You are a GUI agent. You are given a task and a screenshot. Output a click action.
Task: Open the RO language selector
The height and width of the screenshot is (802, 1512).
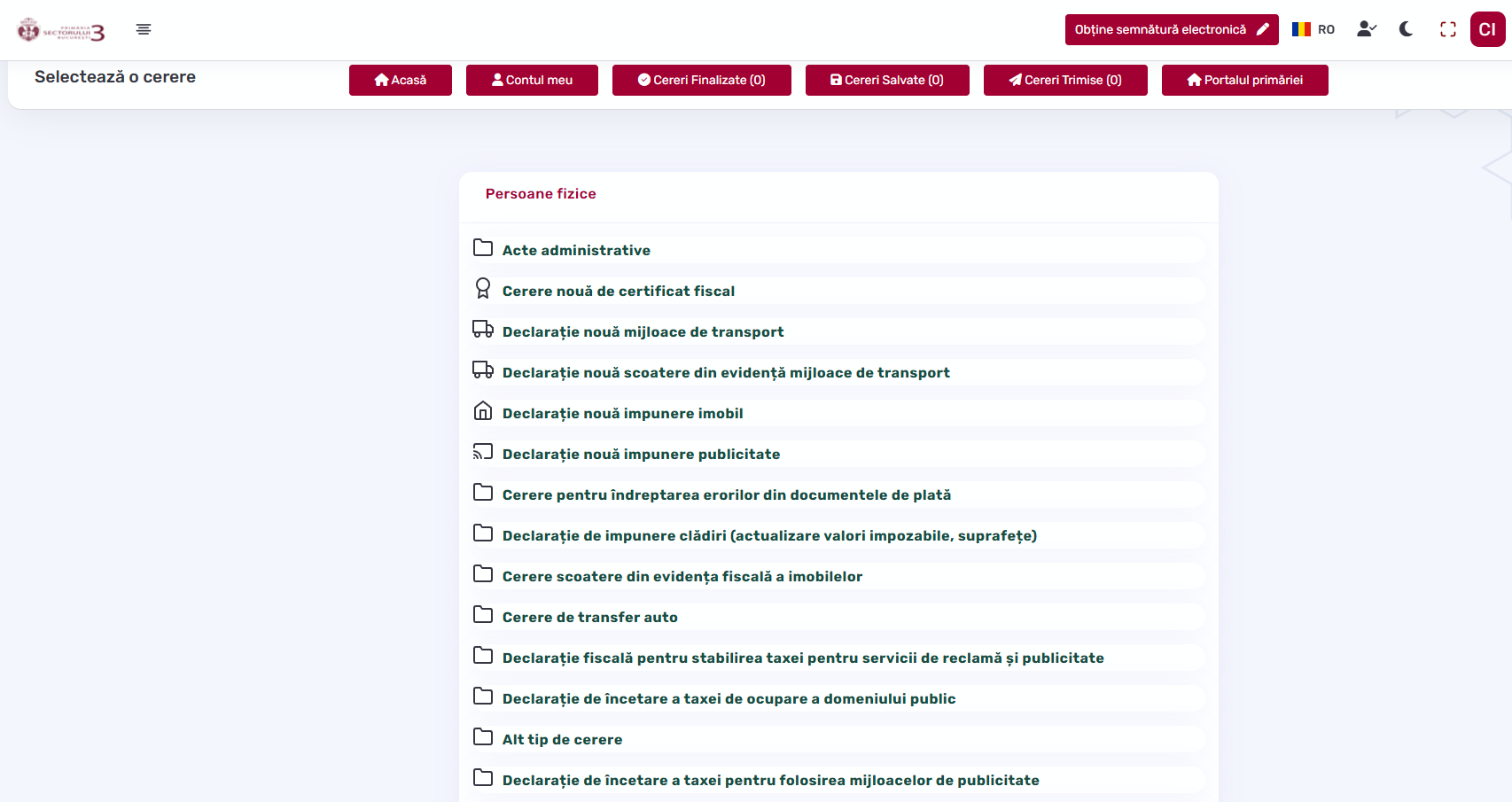pyautogui.click(x=1313, y=29)
